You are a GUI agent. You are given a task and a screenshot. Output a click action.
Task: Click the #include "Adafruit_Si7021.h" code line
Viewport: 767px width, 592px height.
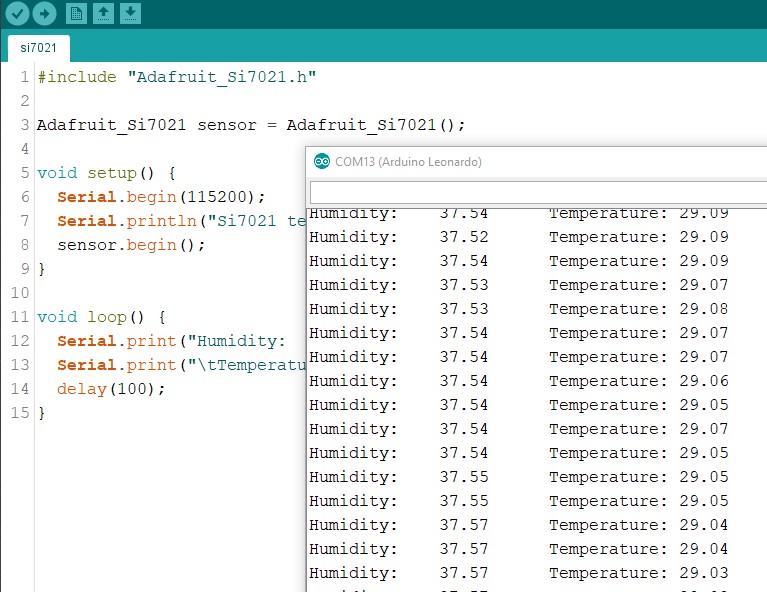coord(177,77)
